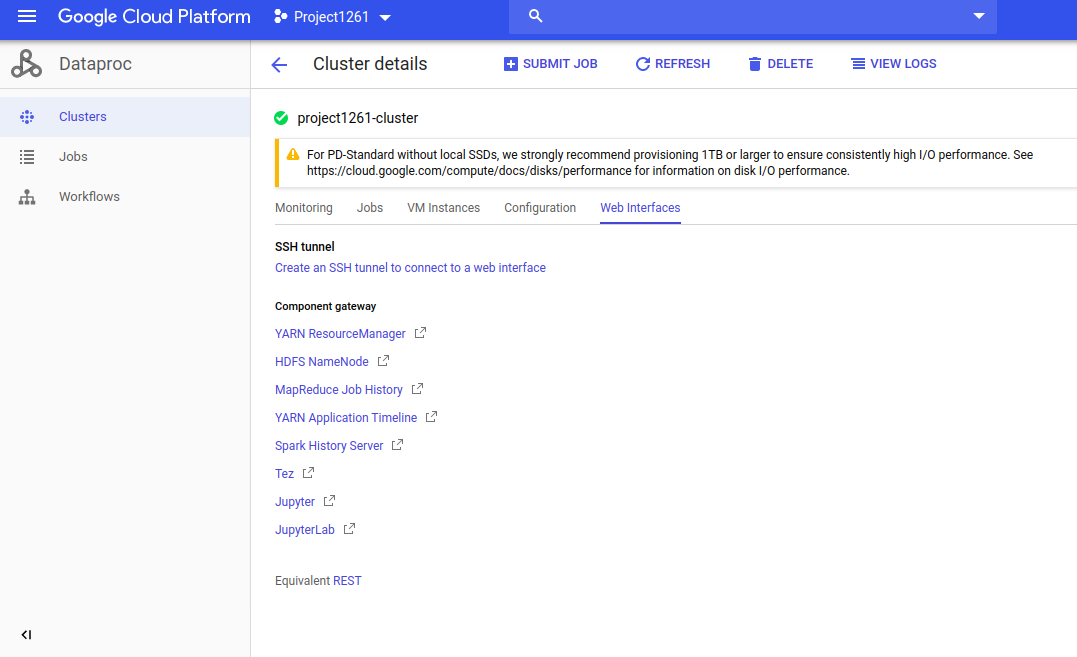The height and width of the screenshot is (657, 1077).
Task: Click external-link icon beside HDFS NameNode
Action: 383,360
